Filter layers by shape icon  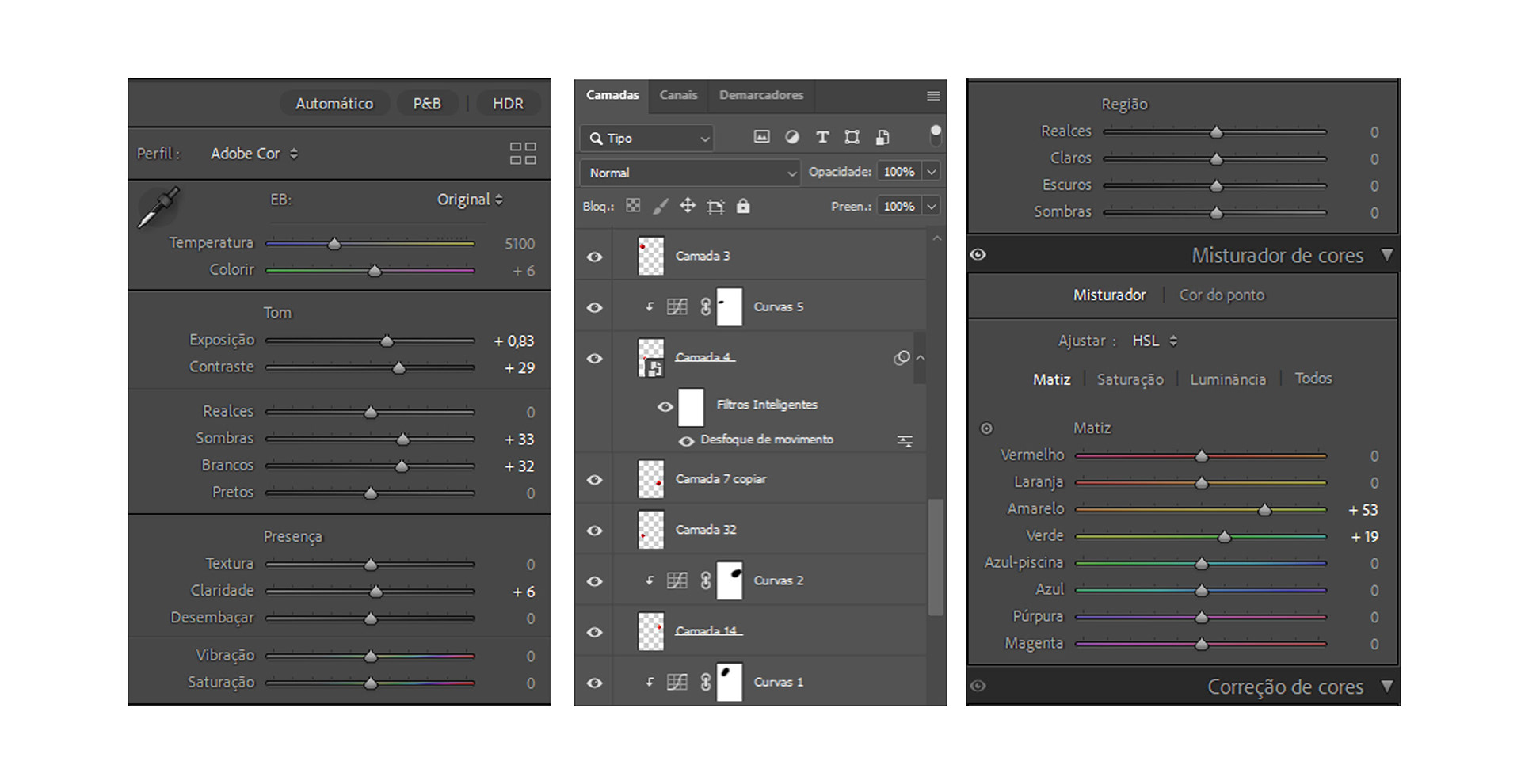pyautogui.click(x=852, y=137)
